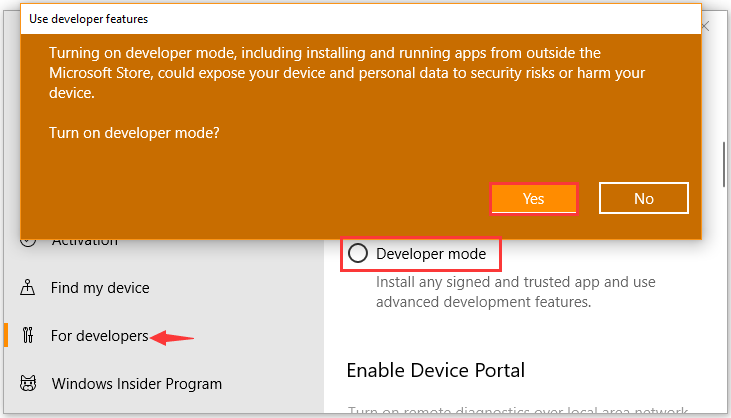Decline by pressing the No button
The image size is (731, 418).
[x=644, y=198]
